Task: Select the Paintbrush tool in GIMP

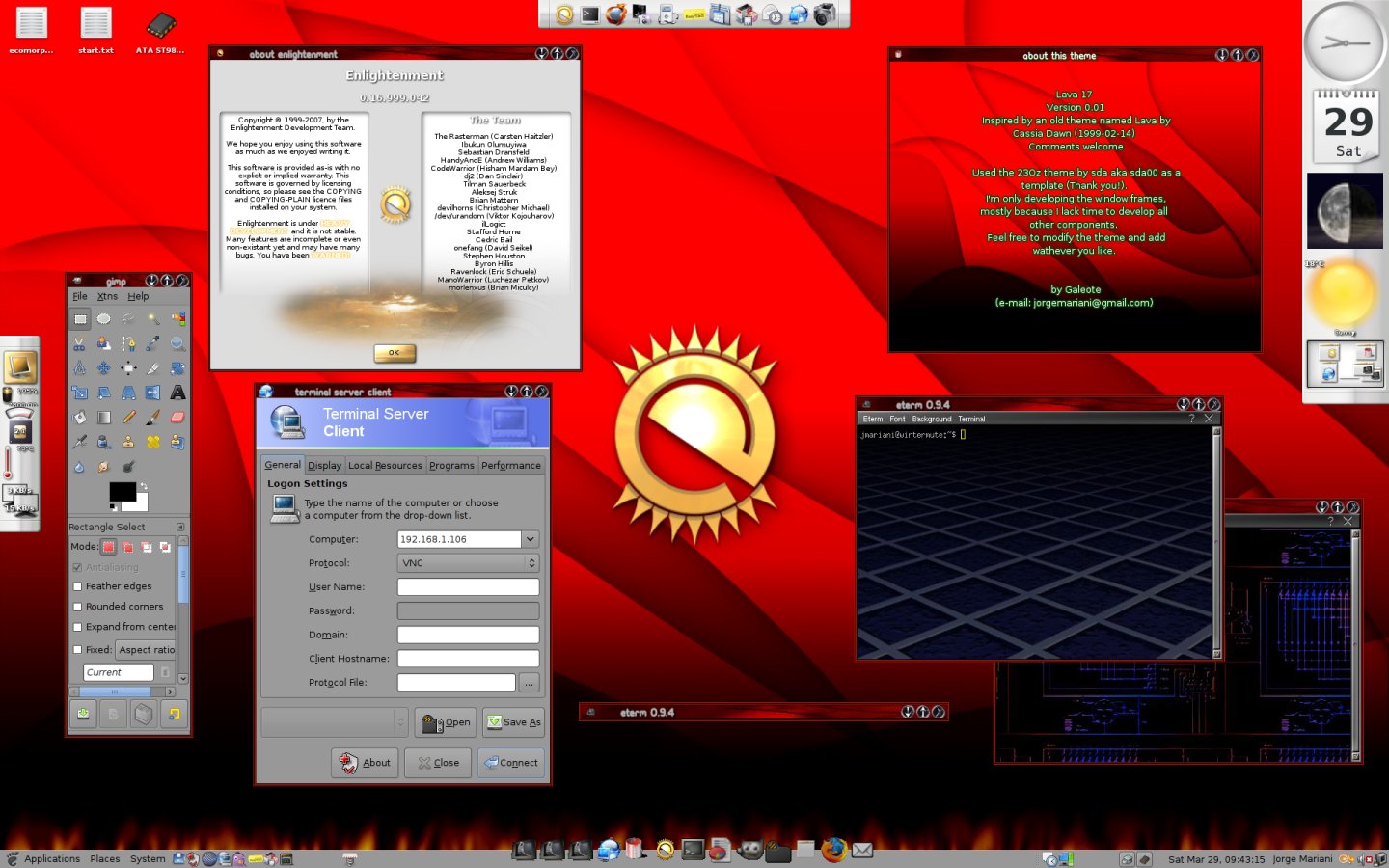Action: click(x=153, y=418)
